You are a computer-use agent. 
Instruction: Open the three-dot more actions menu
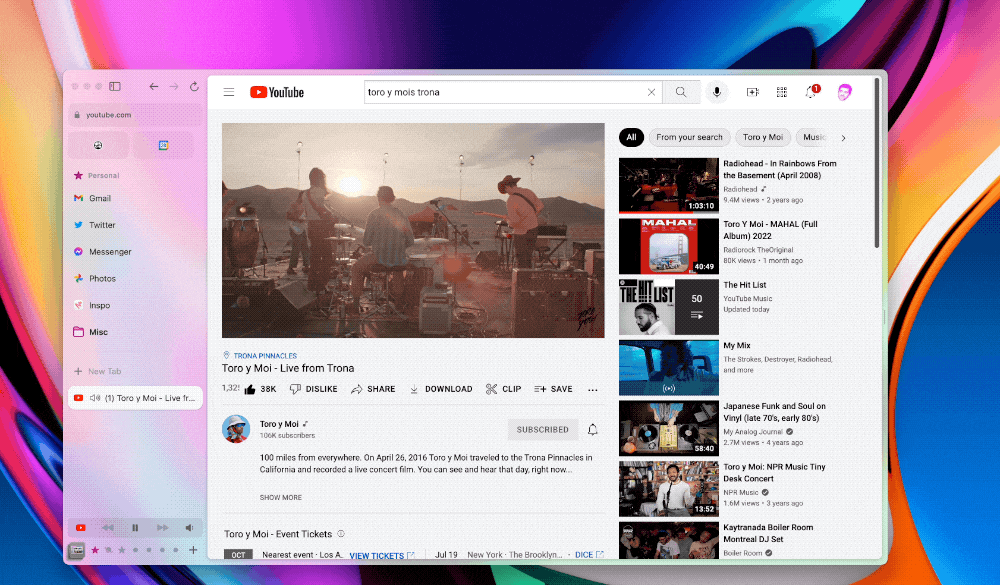[x=592, y=390]
